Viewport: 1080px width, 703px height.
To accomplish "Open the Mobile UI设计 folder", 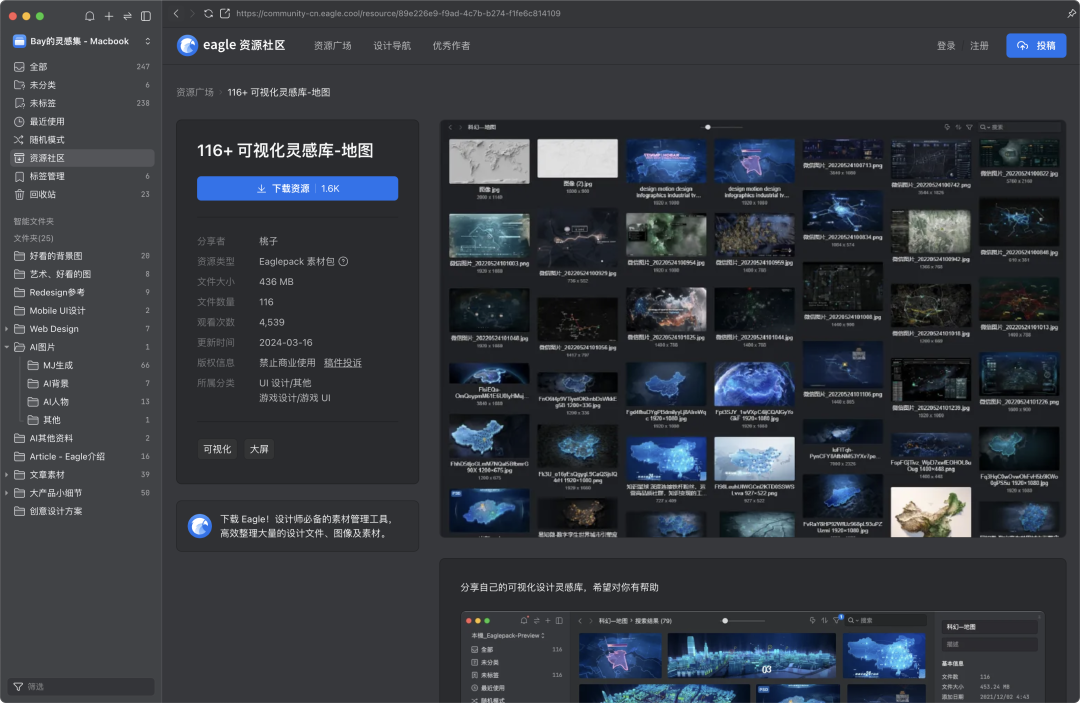I will [82, 311].
